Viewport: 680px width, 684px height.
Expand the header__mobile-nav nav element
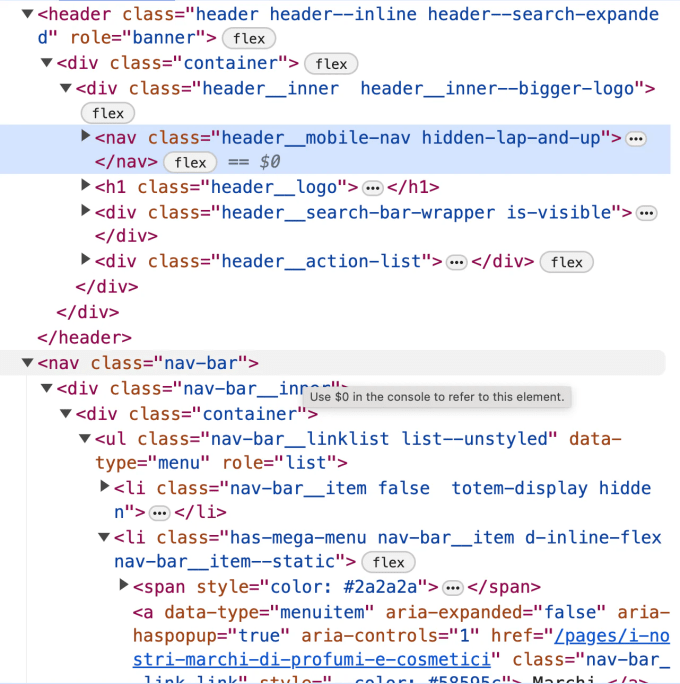point(85,136)
